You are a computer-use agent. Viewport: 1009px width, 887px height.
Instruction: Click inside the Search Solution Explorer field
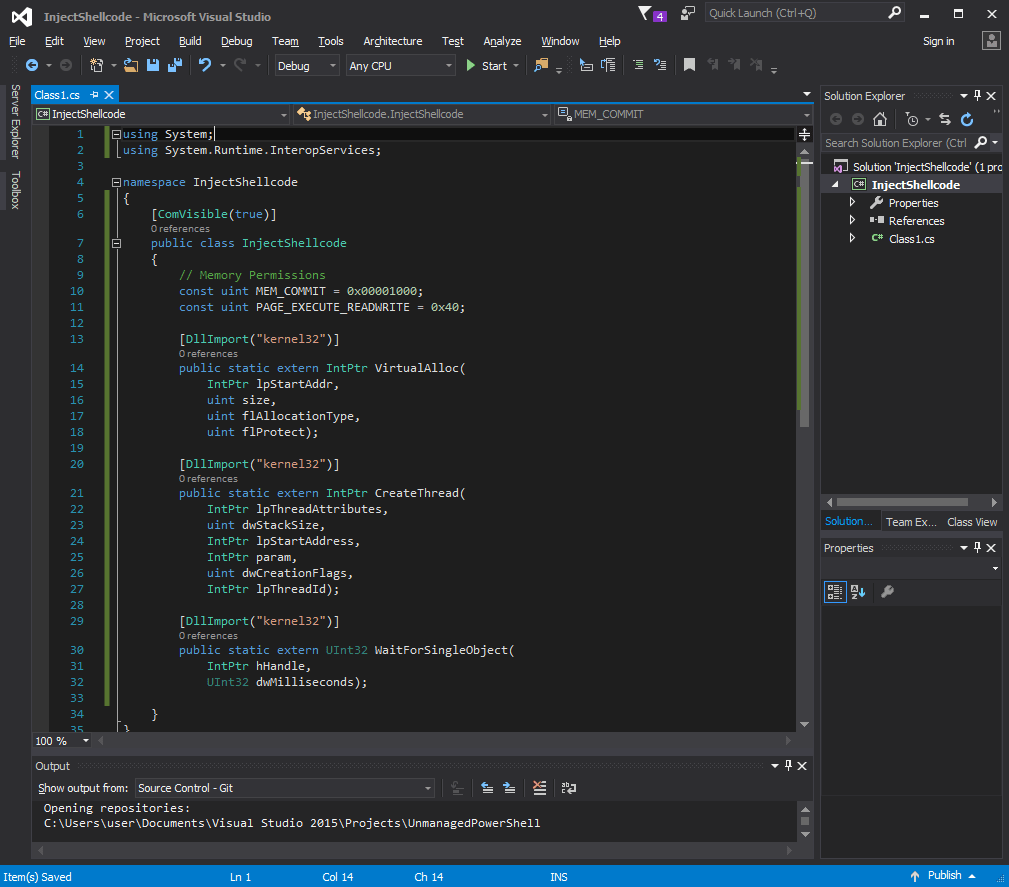click(x=900, y=142)
